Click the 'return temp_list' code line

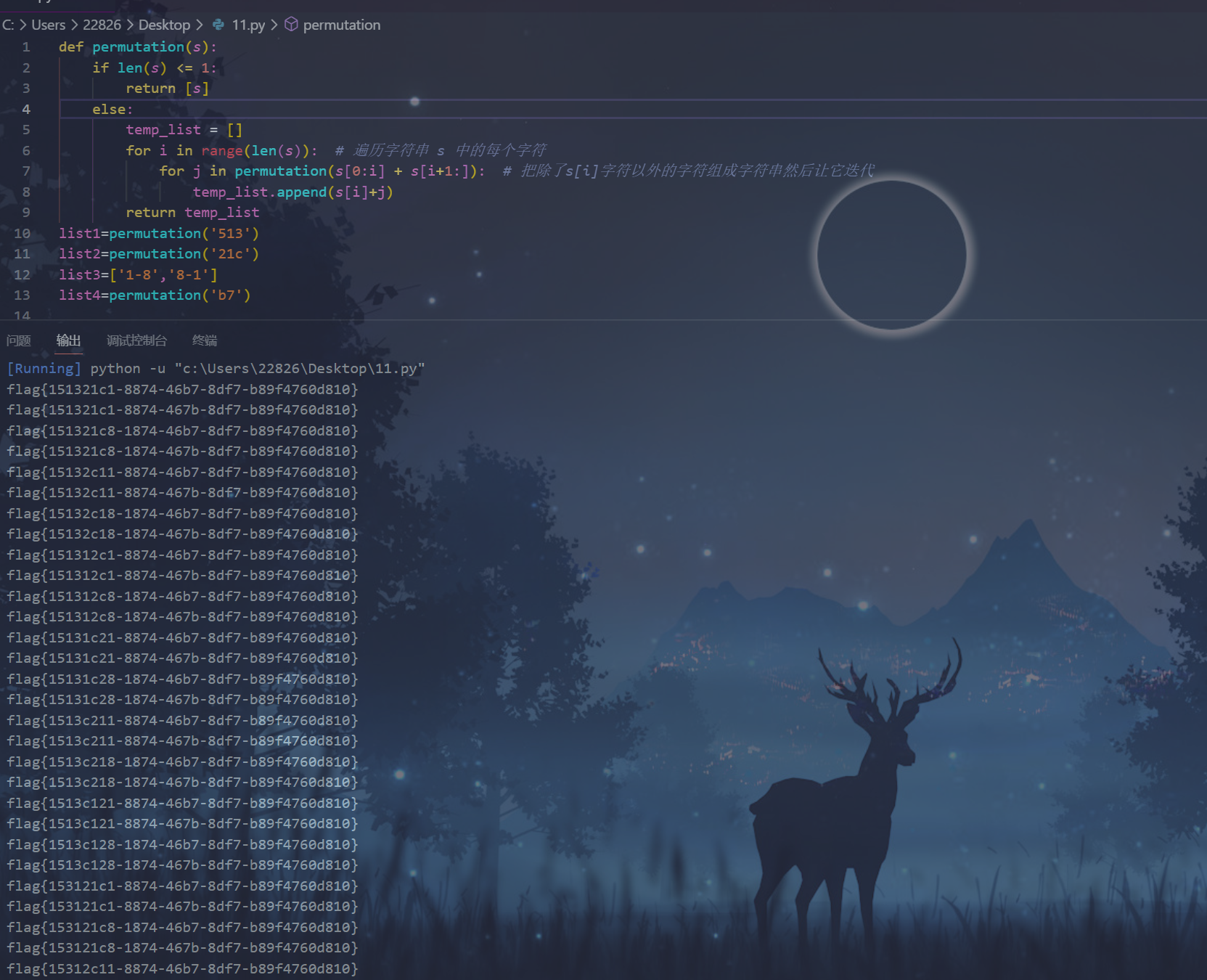[x=192, y=213]
